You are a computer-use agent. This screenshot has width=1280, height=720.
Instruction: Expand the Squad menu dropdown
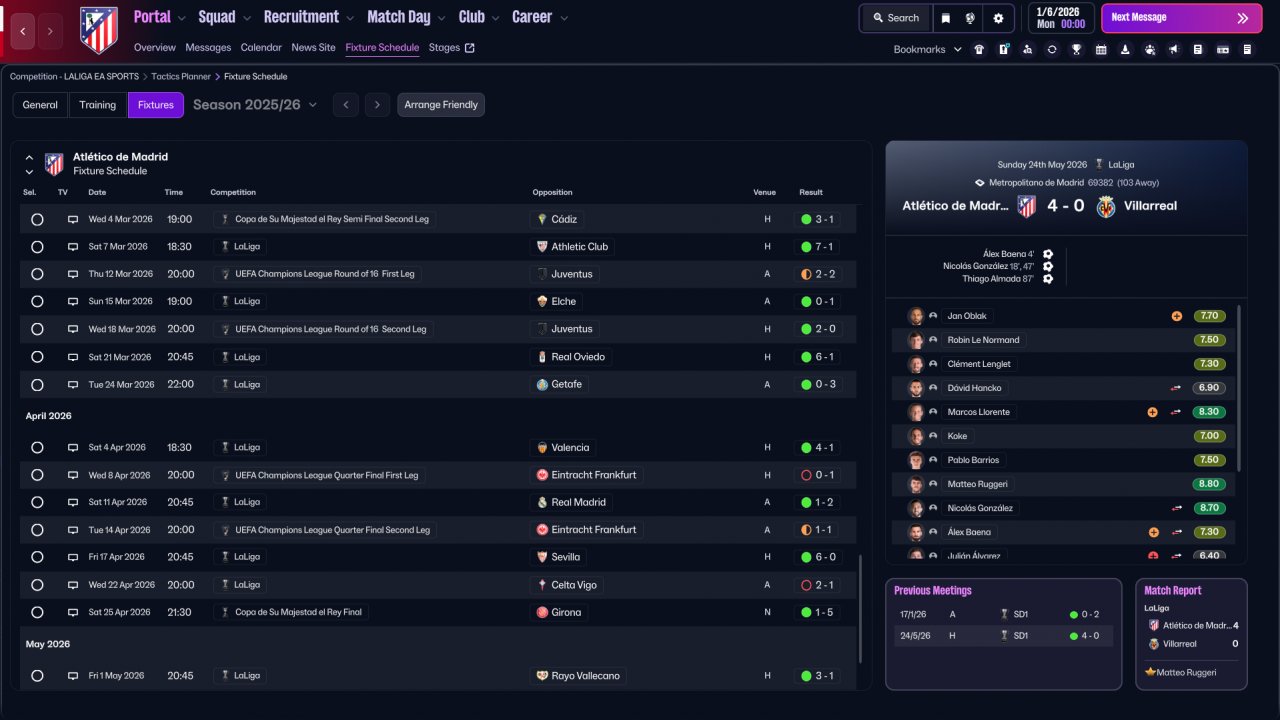[246, 18]
